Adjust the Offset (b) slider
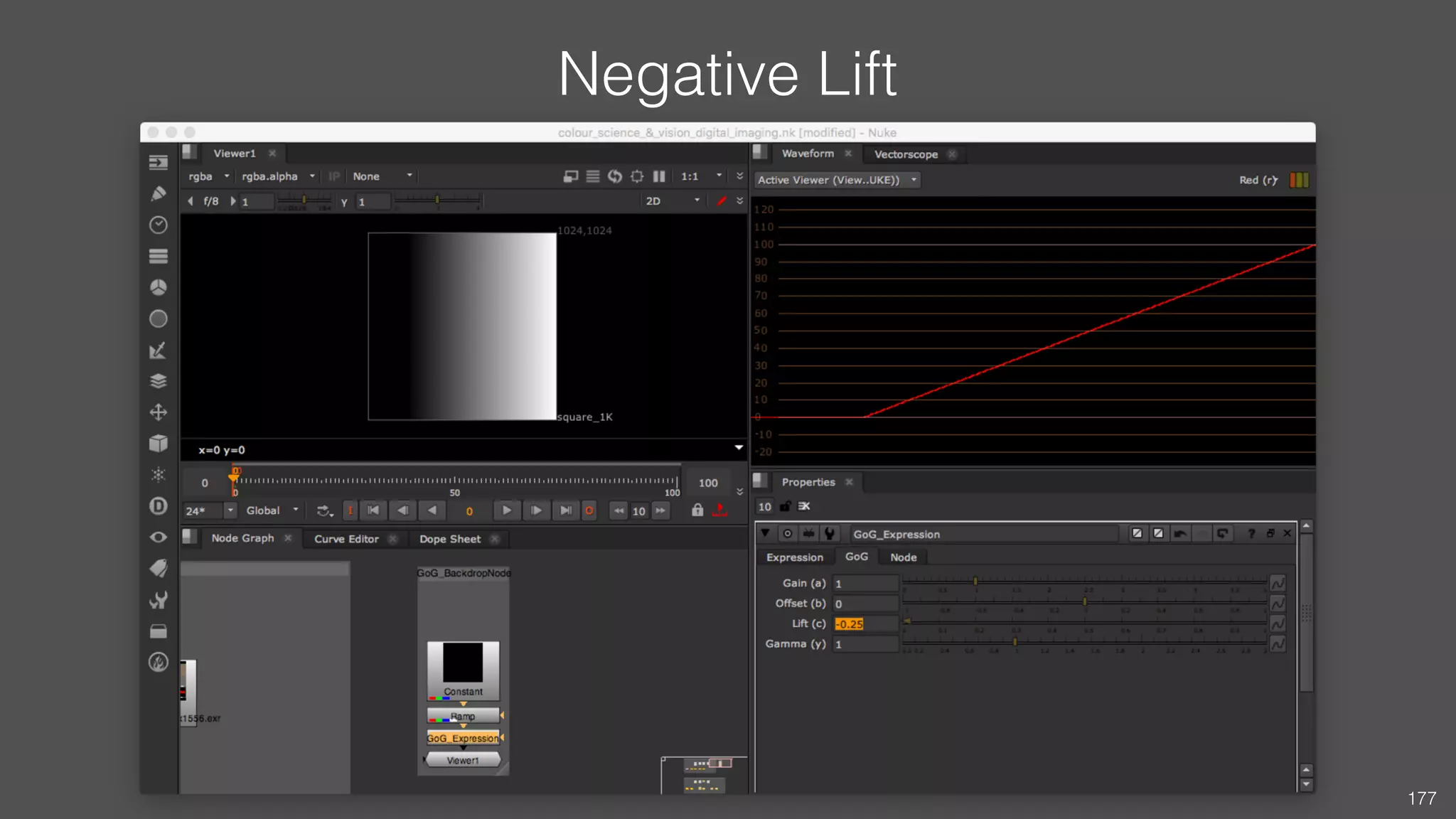This screenshot has height=819, width=1456. coord(1084,602)
